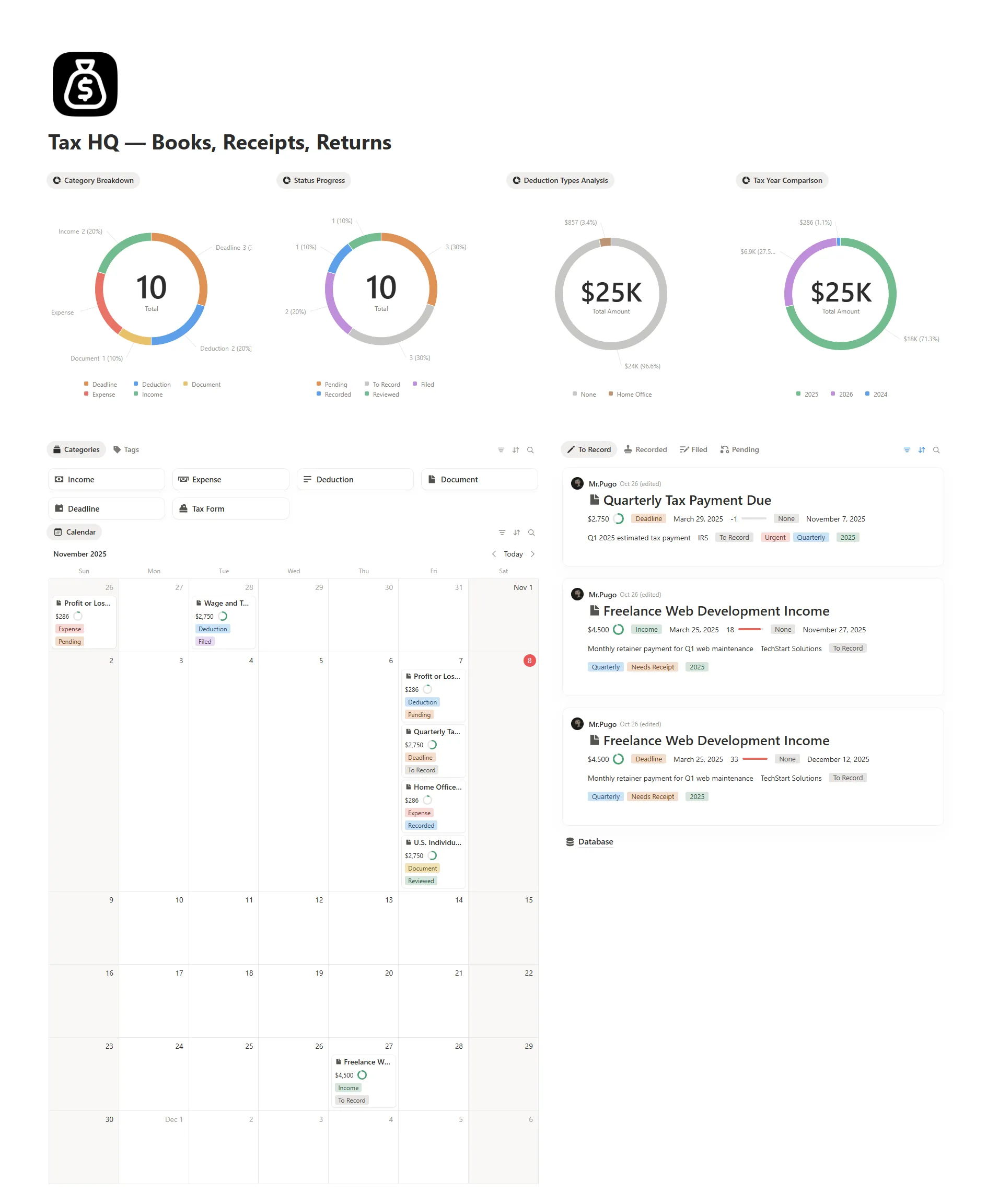Open the Pending tab
This screenshot has height=1204, width=987.
pyautogui.click(x=739, y=449)
